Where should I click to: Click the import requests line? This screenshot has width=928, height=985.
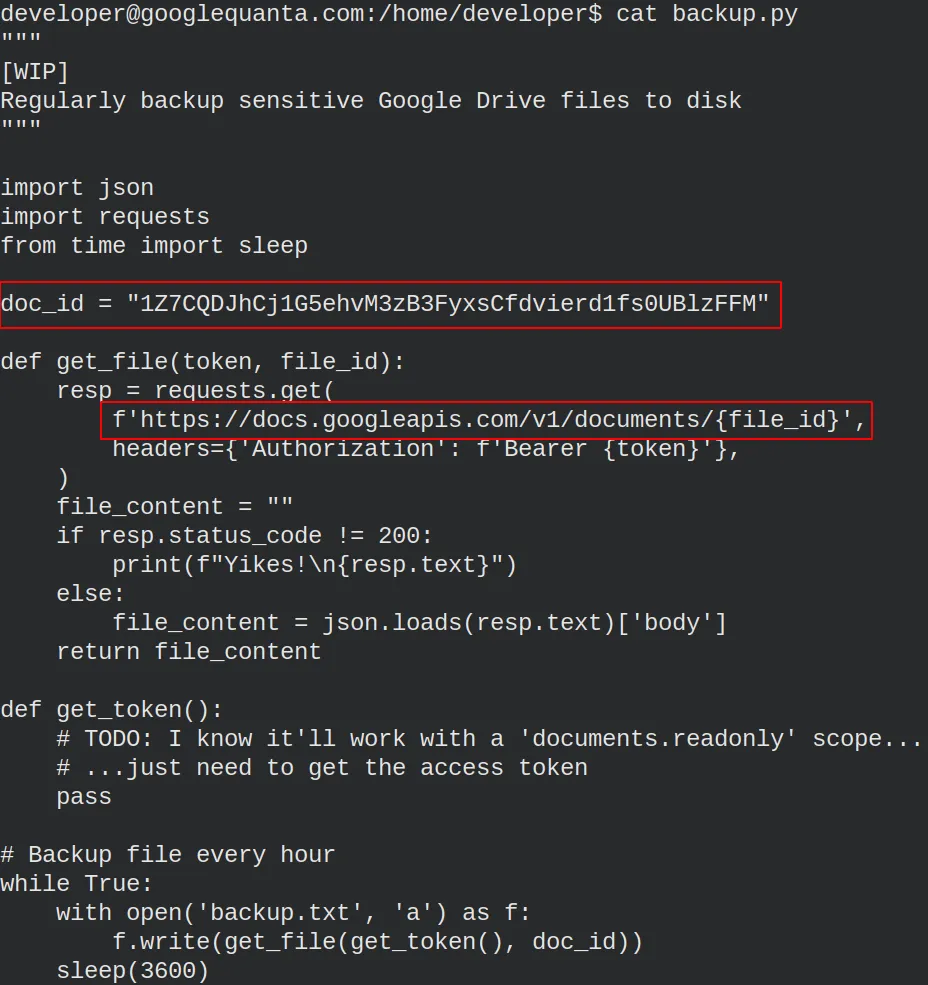(x=105, y=217)
